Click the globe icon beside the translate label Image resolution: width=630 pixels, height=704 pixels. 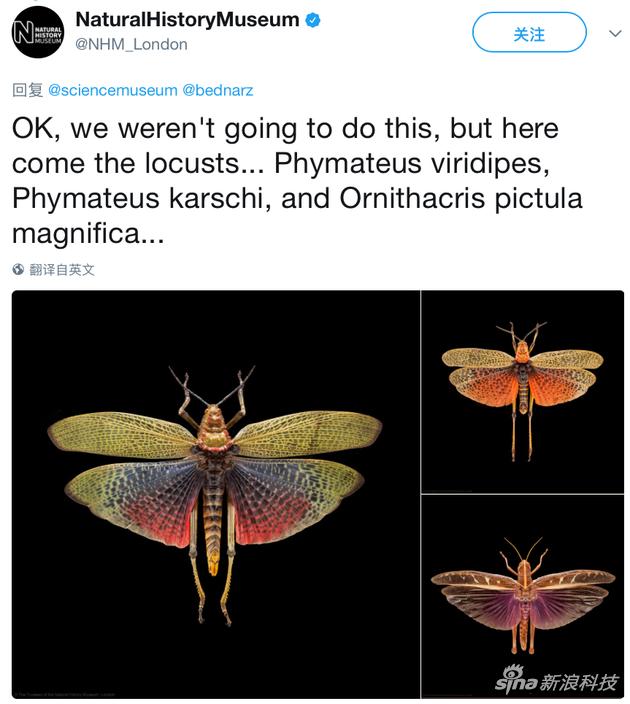pyautogui.click(x=18, y=269)
